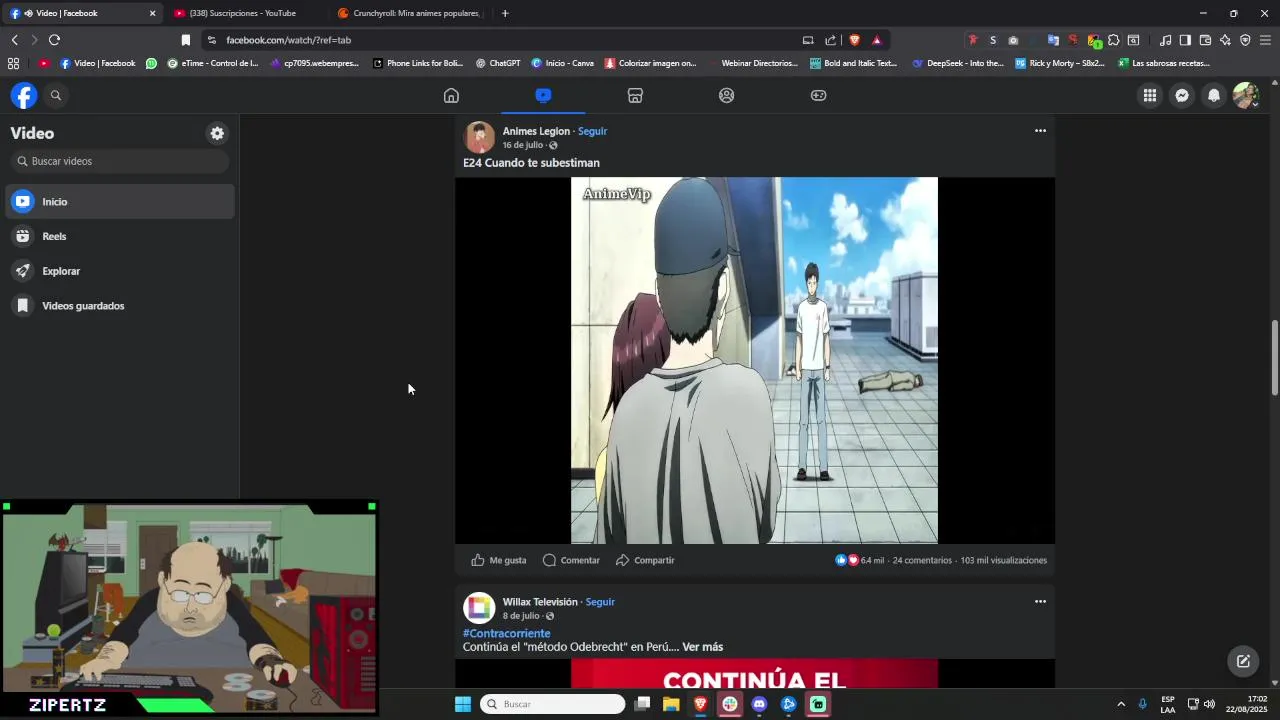Image resolution: width=1280 pixels, height=720 pixels.
Task: Open ChatGPT bookmark
Action: click(497, 63)
